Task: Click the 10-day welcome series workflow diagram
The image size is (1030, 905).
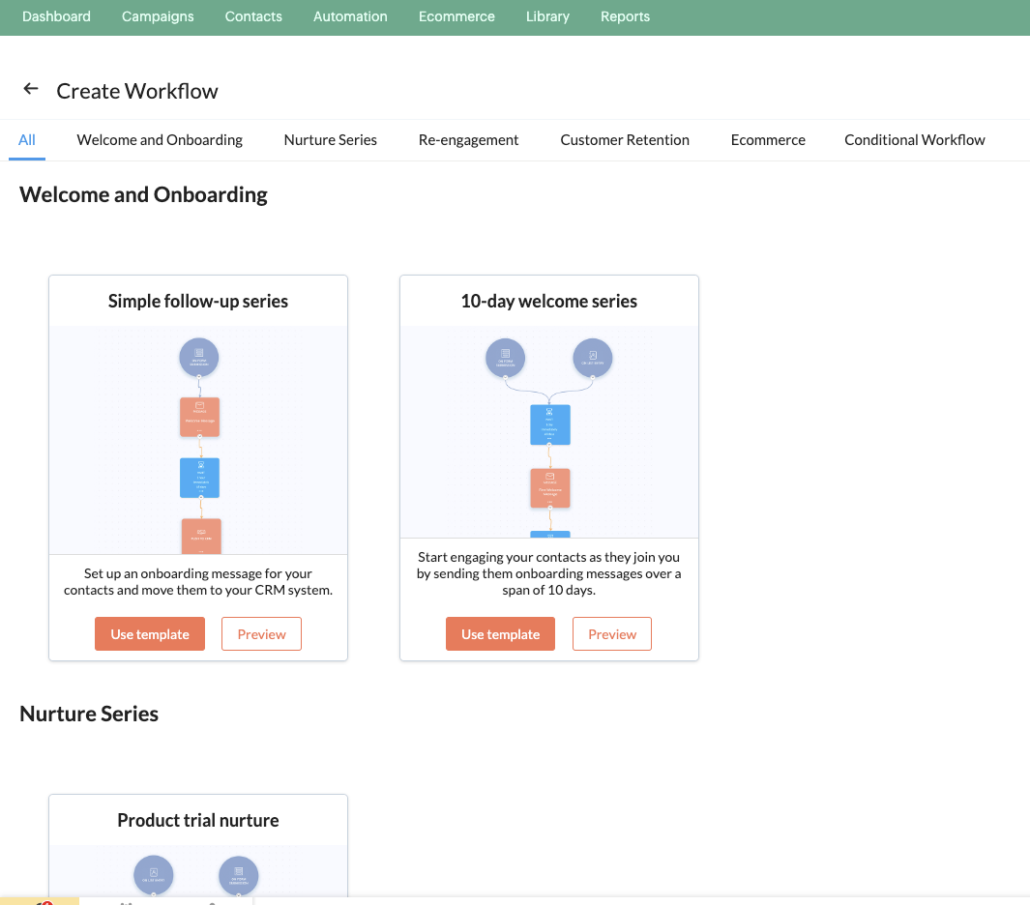Action: (x=549, y=431)
